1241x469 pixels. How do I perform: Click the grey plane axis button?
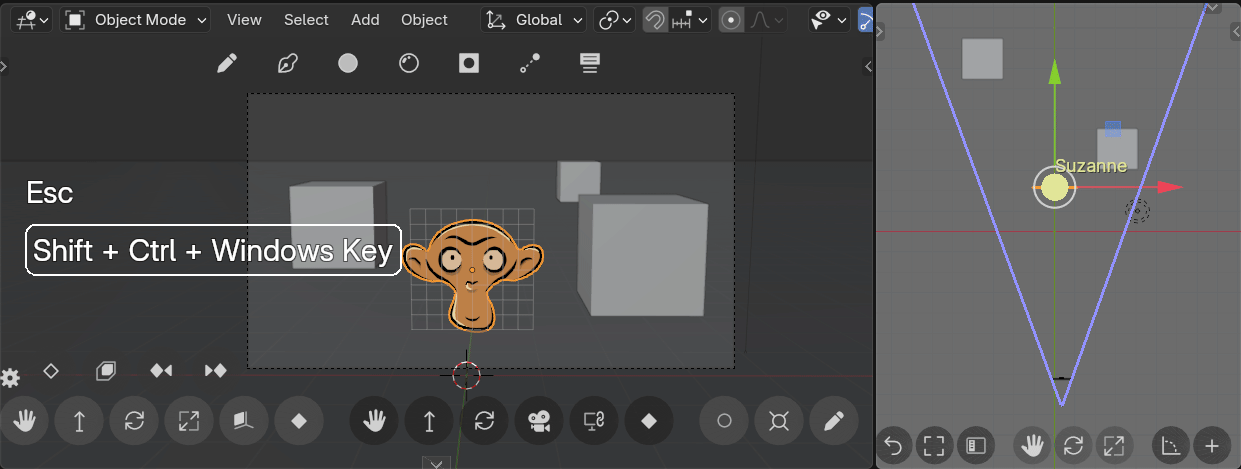click(x=243, y=421)
